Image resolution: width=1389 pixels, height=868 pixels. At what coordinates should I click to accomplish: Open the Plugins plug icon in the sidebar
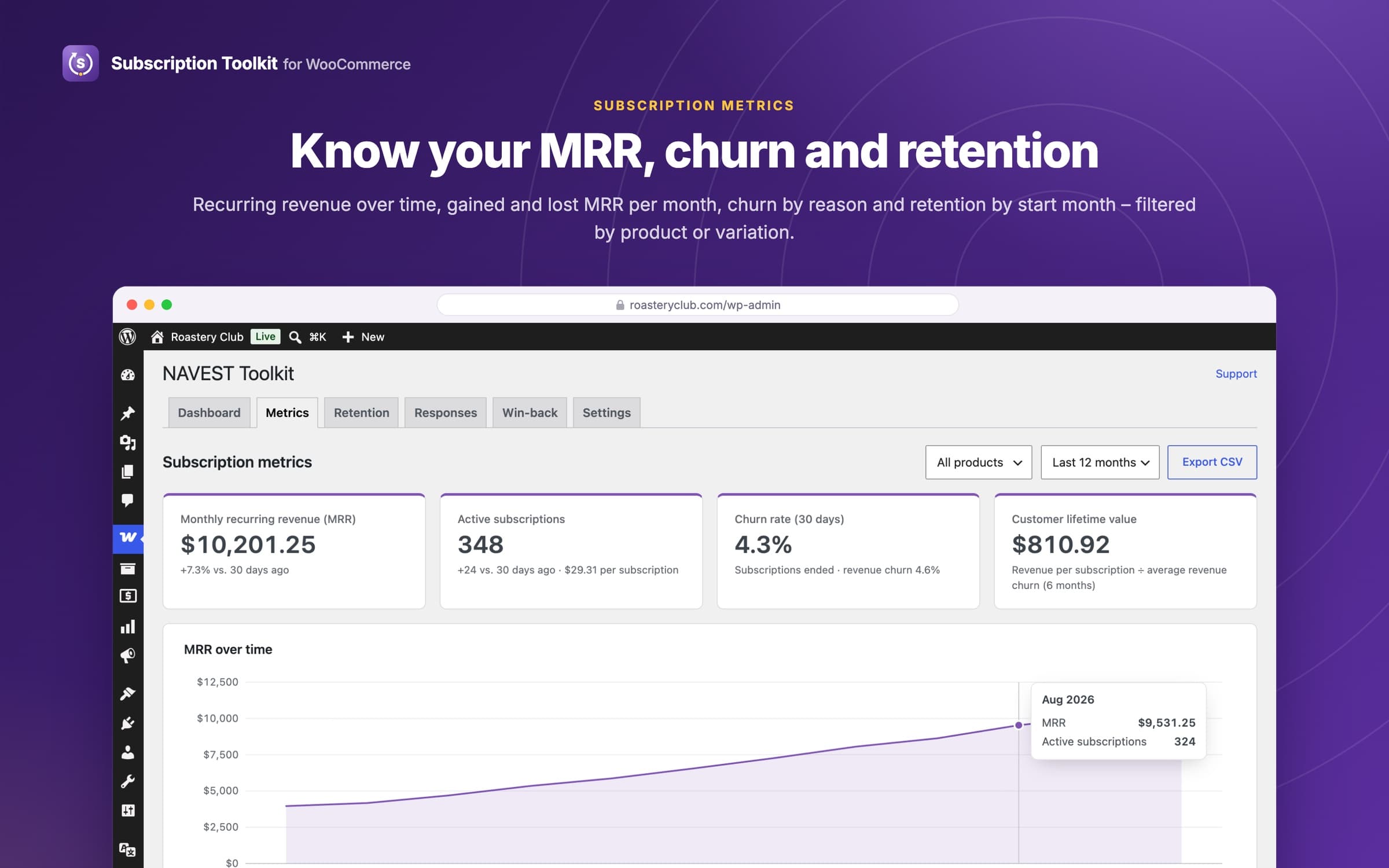(x=128, y=723)
